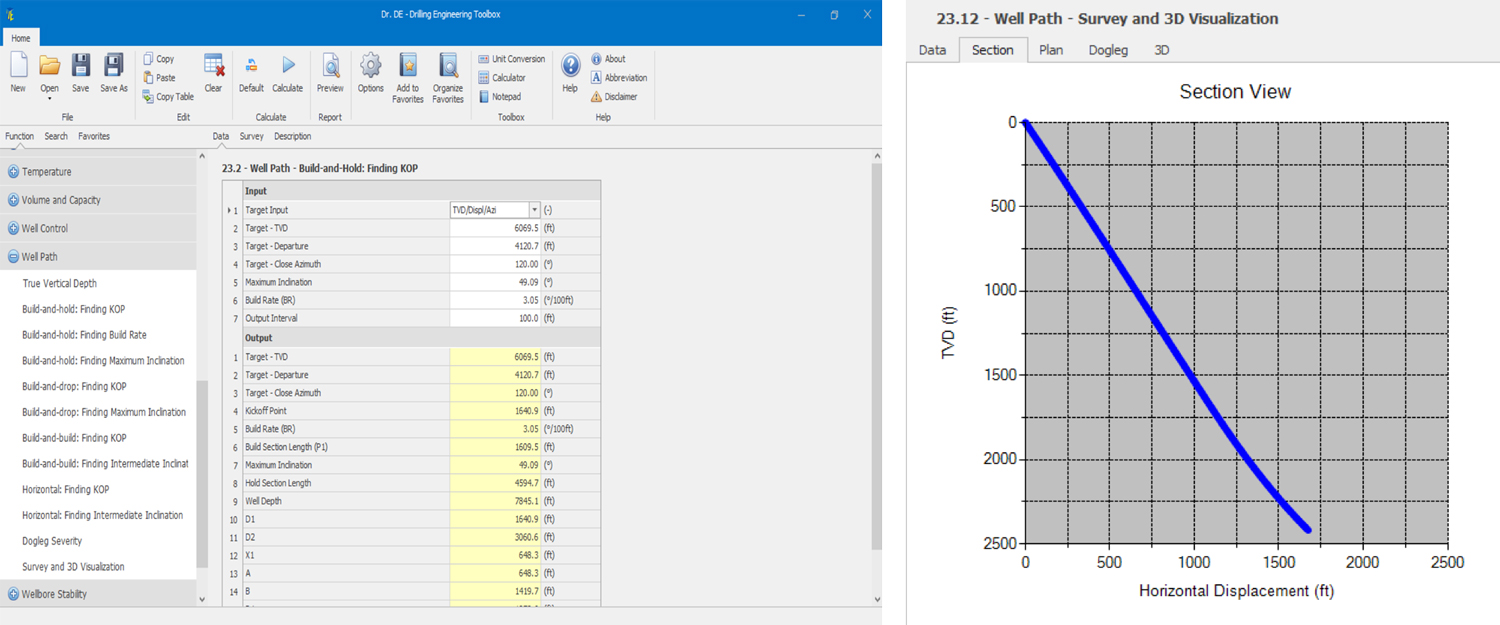Collapse the Well Path category

(14, 257)
